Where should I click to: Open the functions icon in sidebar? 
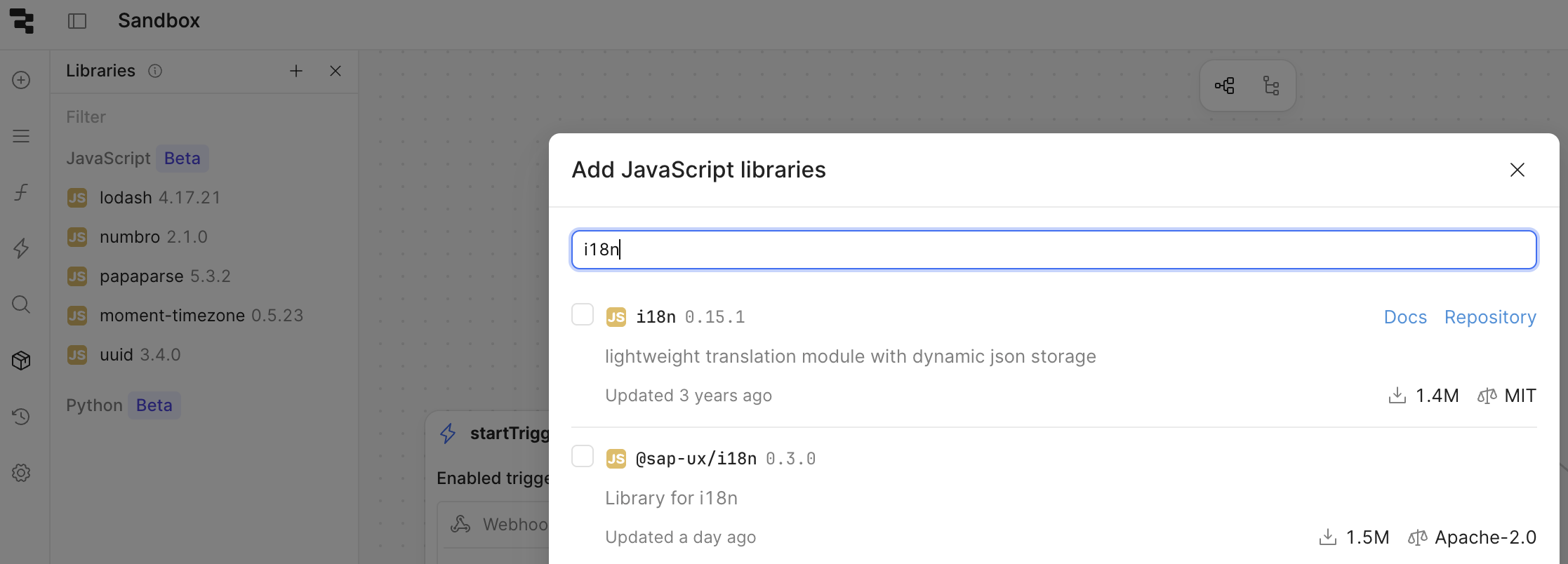pyautogui.click(x=21, y=192)
